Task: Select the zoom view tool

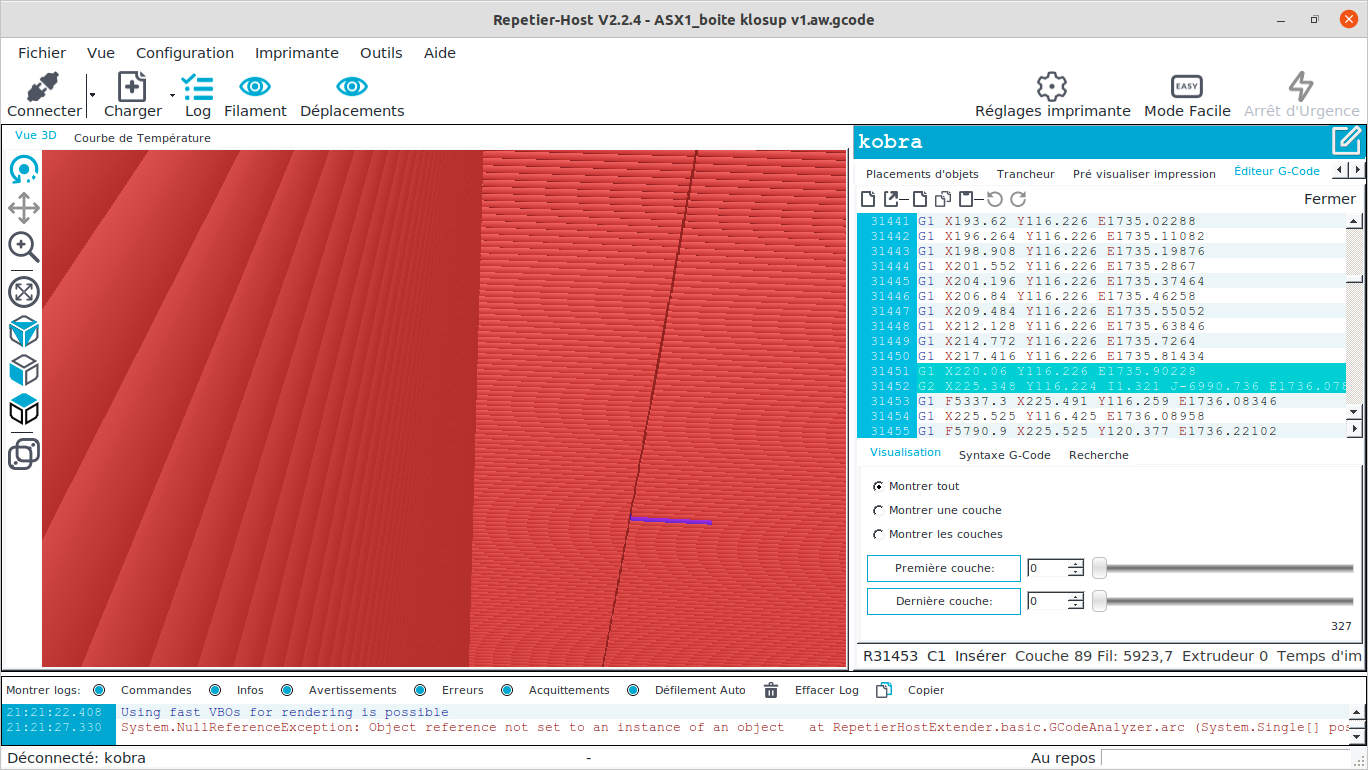Action: tap(24, 247)
